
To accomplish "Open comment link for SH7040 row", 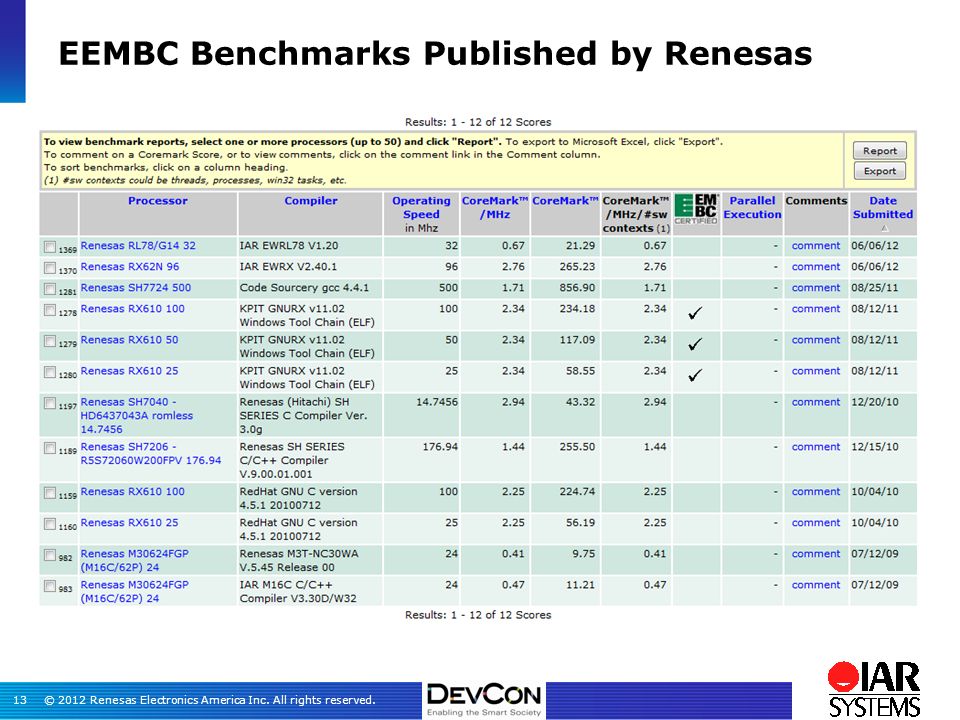I will [816, 402].
